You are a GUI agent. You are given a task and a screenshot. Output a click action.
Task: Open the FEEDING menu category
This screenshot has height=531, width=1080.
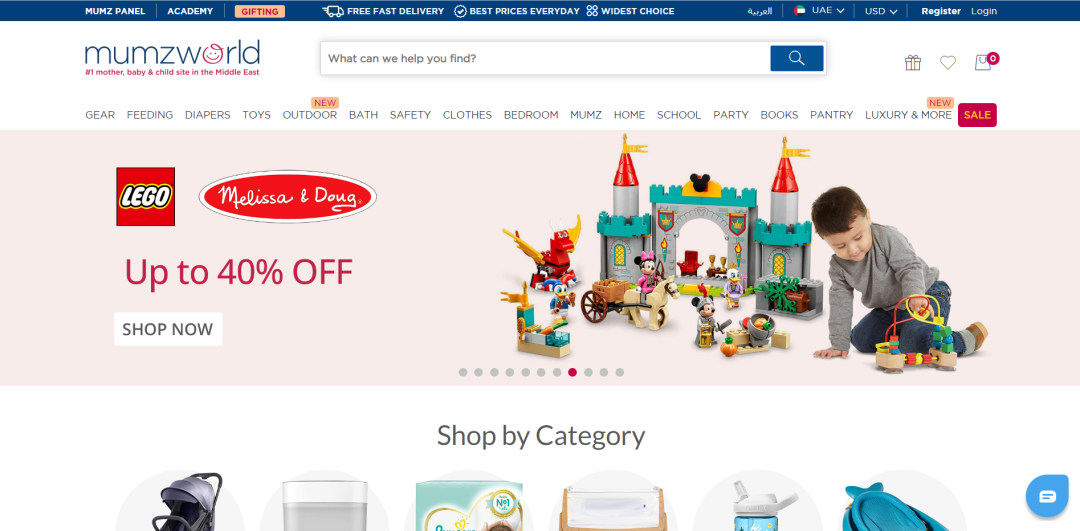[x=149, y=115]
